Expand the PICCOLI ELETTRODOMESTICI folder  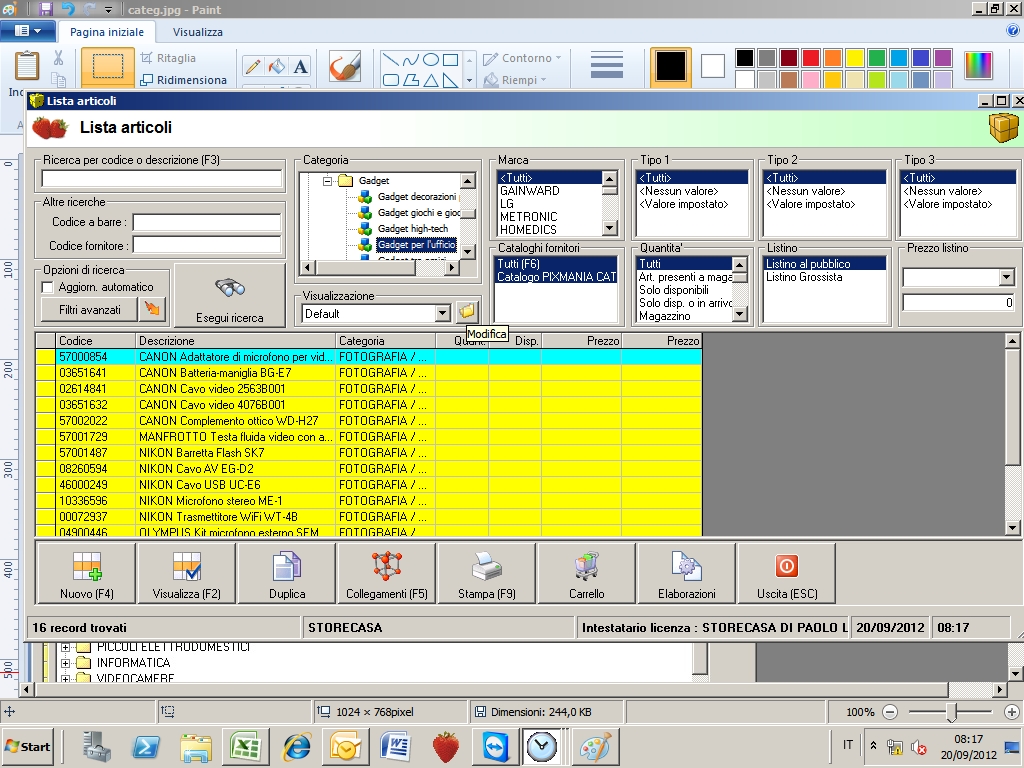point(65,648)
